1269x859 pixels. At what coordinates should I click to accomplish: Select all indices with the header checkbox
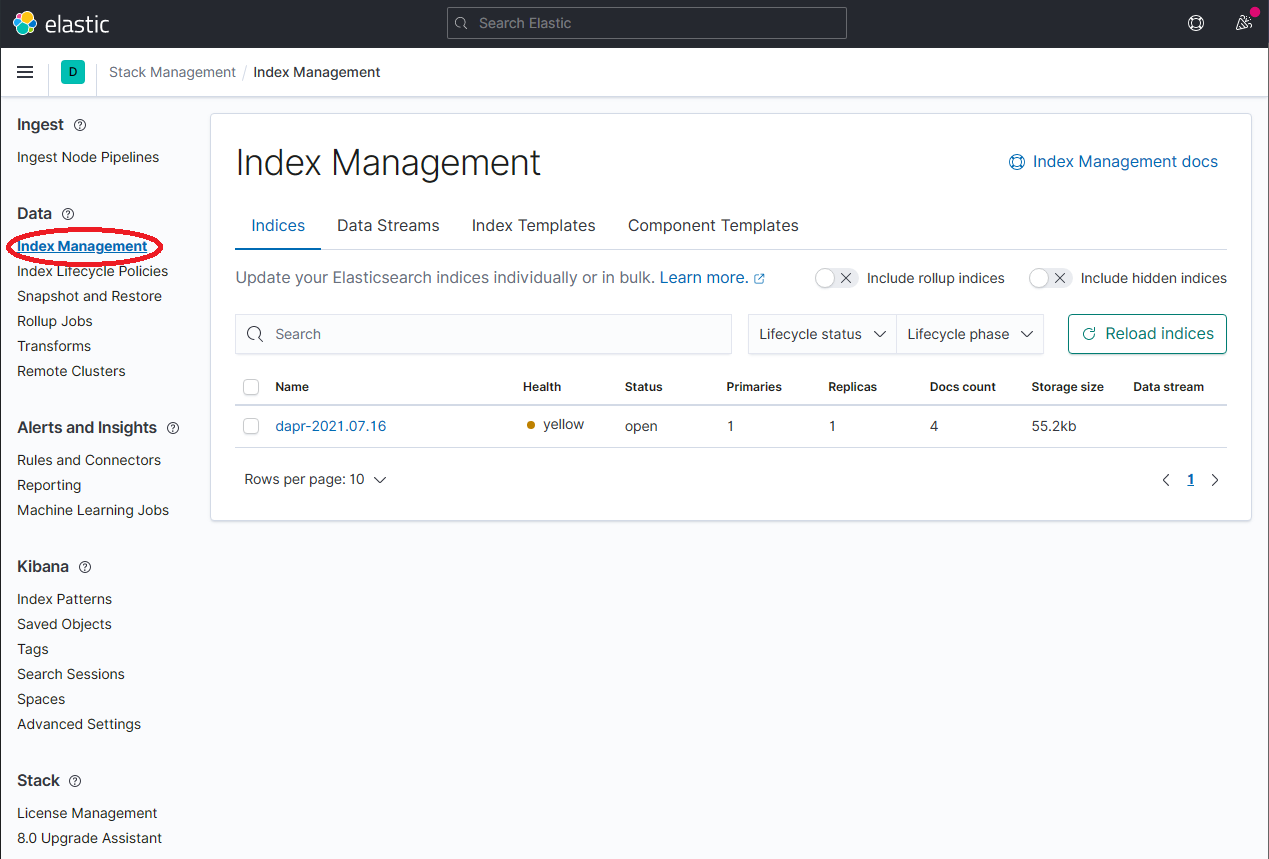251,387
